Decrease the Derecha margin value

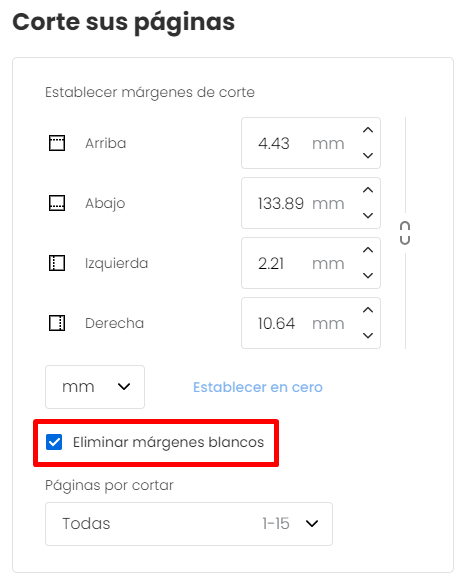(368, 336)
